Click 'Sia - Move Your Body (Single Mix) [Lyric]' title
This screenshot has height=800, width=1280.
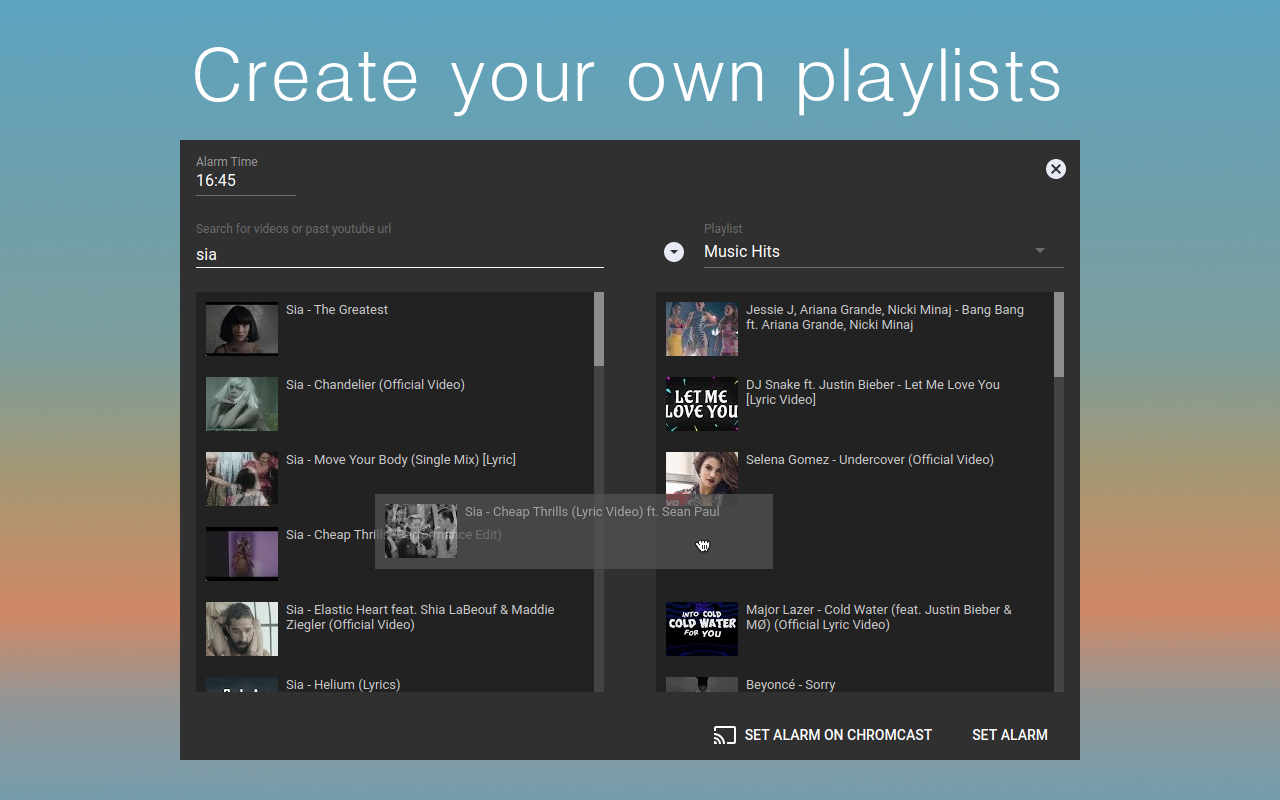401,460
